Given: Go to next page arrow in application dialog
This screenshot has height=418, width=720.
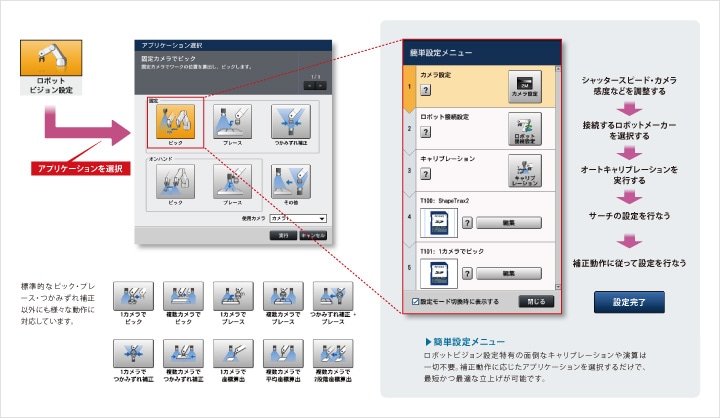Looking at the screenshot, I should (322, 86).
